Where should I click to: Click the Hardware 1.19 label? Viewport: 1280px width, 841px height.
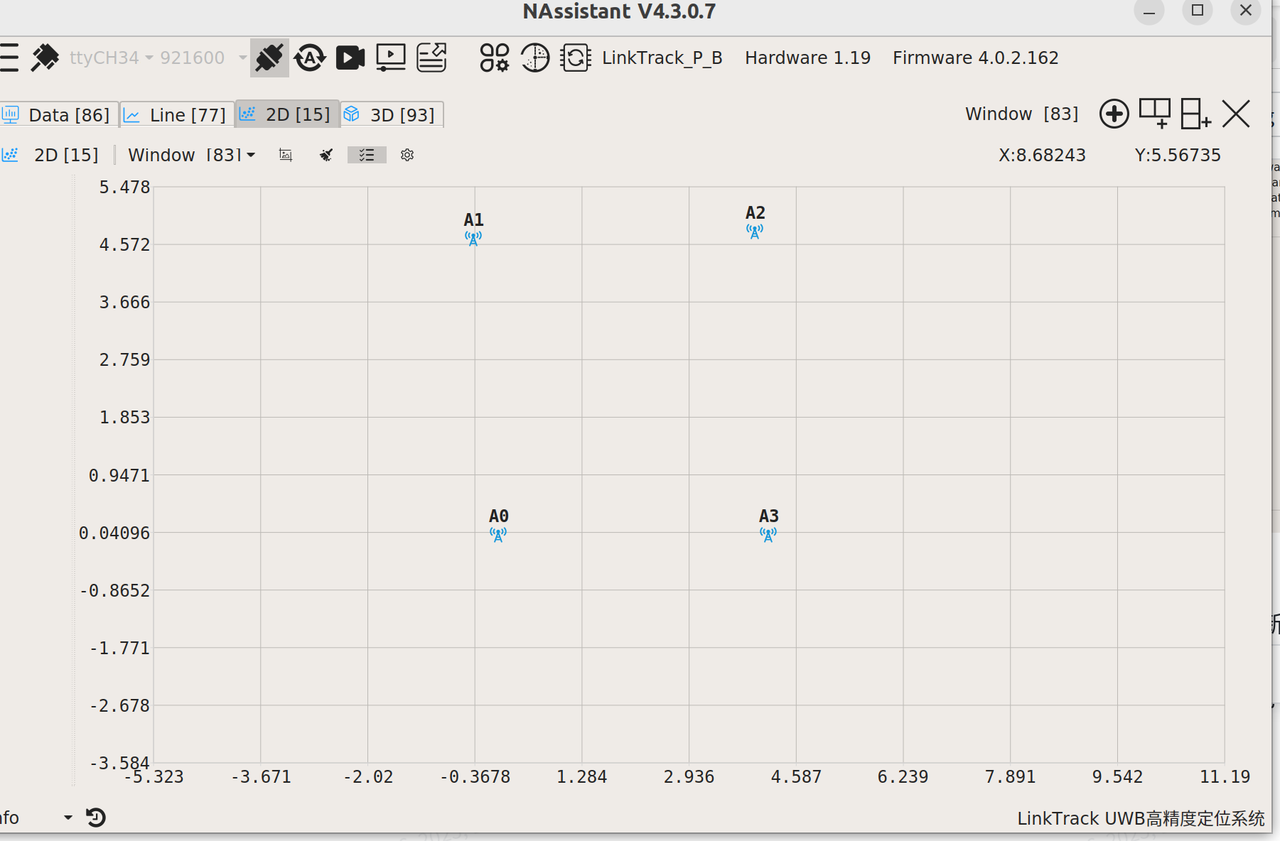point(808,58)
